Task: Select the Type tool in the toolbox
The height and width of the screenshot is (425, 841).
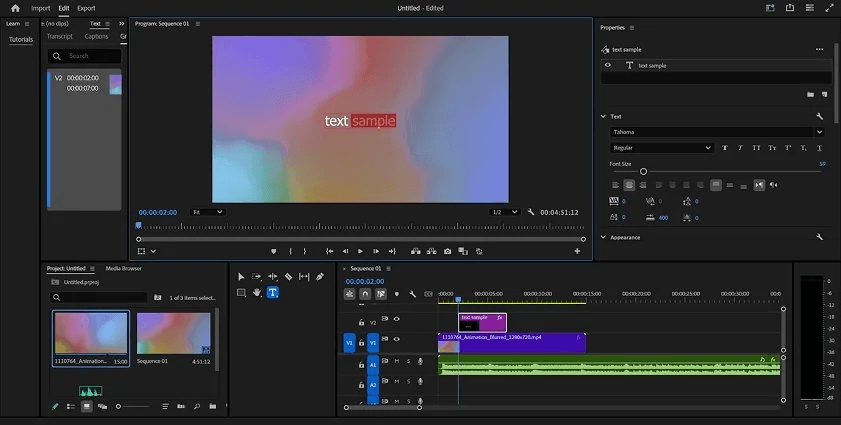Action: (272, 292)
